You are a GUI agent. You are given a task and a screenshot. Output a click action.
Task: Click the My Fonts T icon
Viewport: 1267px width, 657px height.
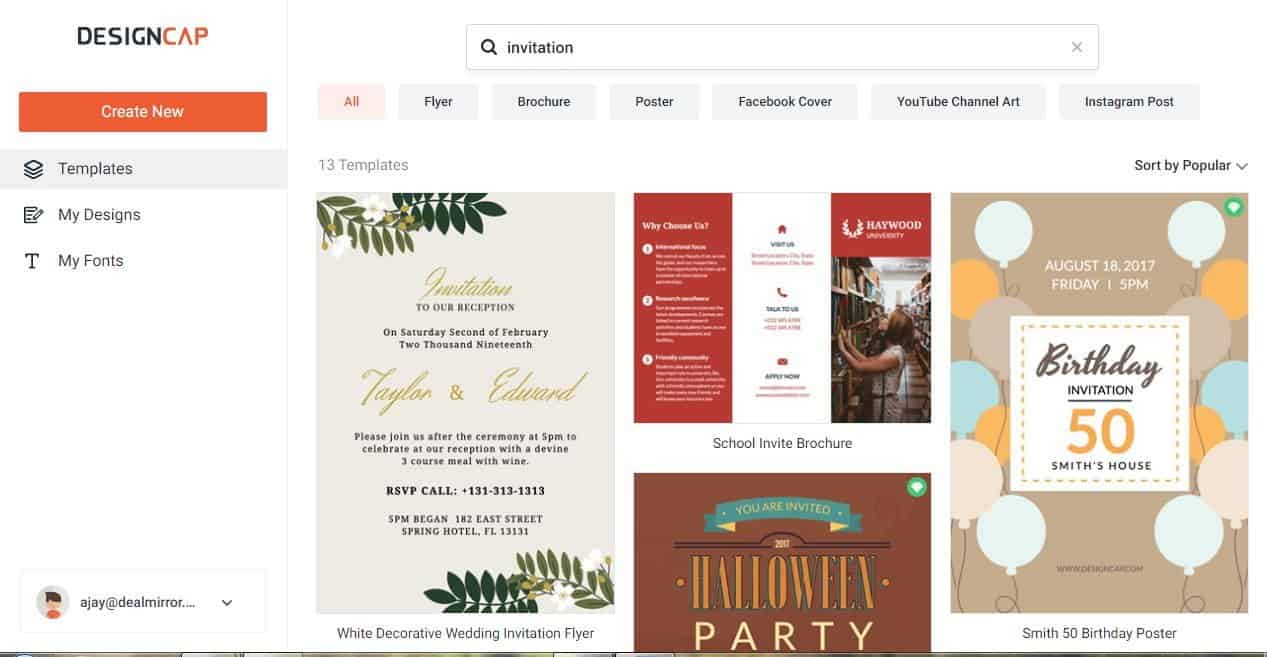click(33, 261)
